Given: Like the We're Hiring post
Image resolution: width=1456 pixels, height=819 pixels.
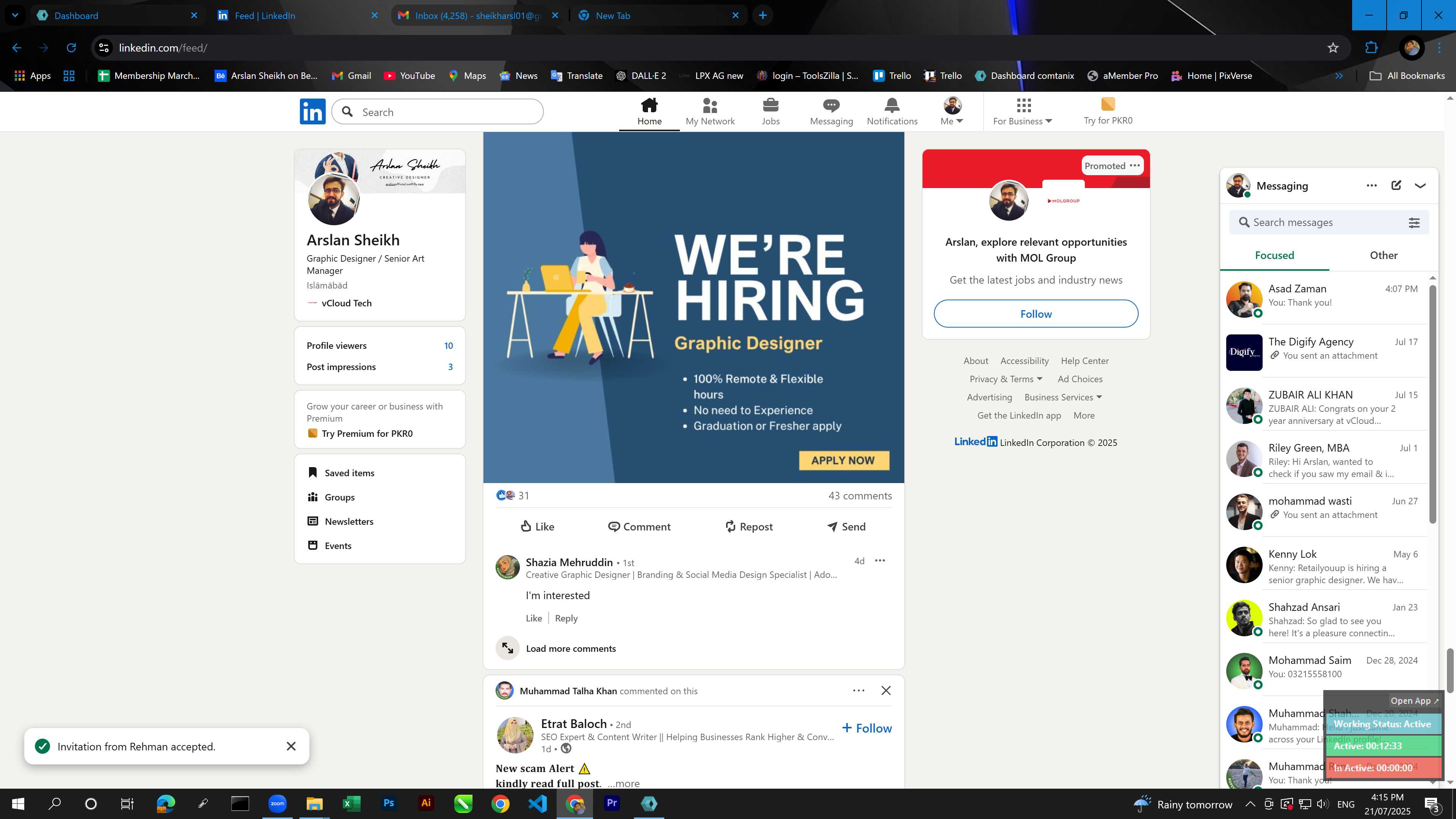Looking at the screenshot, I should [x=537, y=526].
